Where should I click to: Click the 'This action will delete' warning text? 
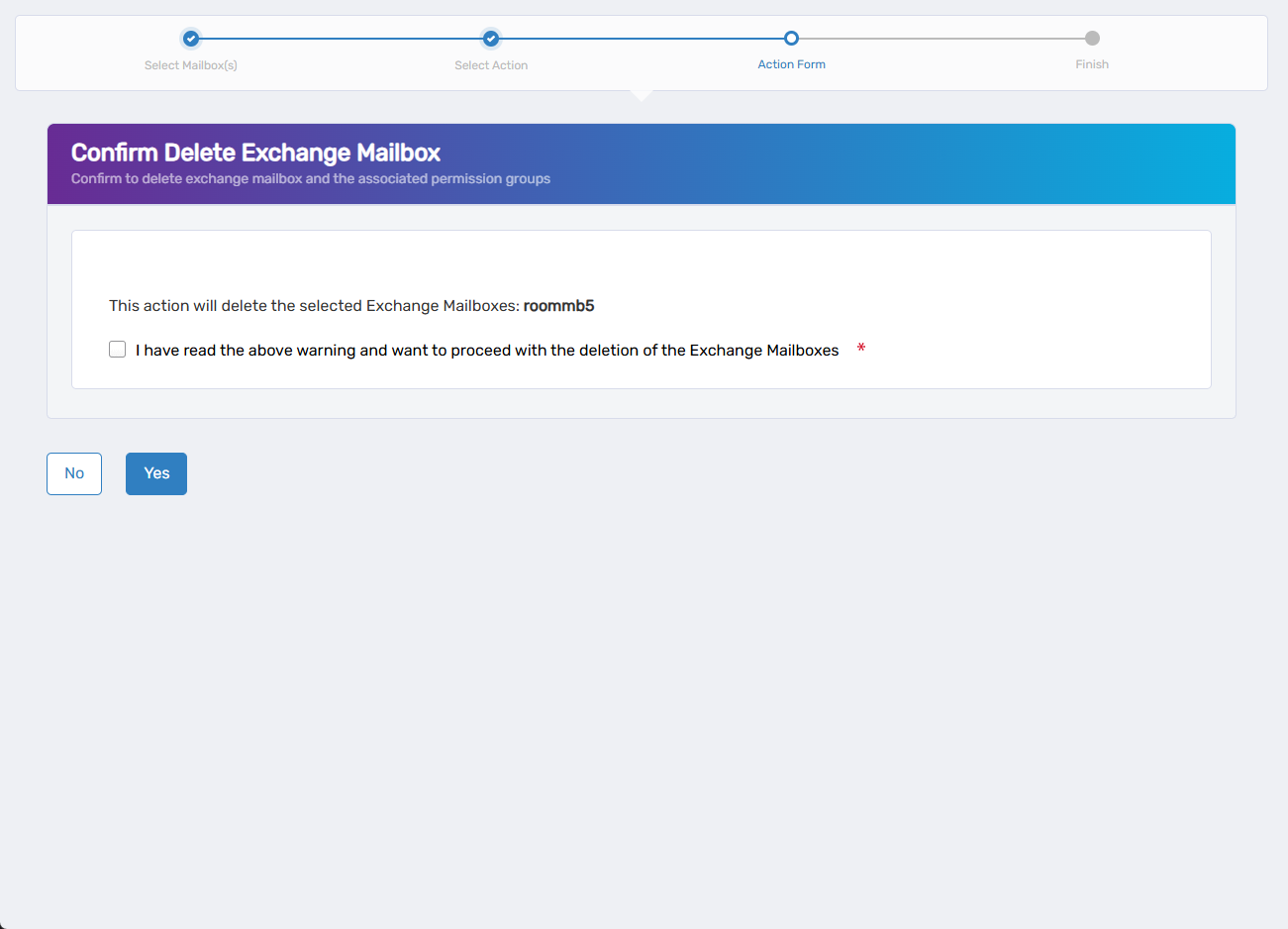click(x=314, y=306)
